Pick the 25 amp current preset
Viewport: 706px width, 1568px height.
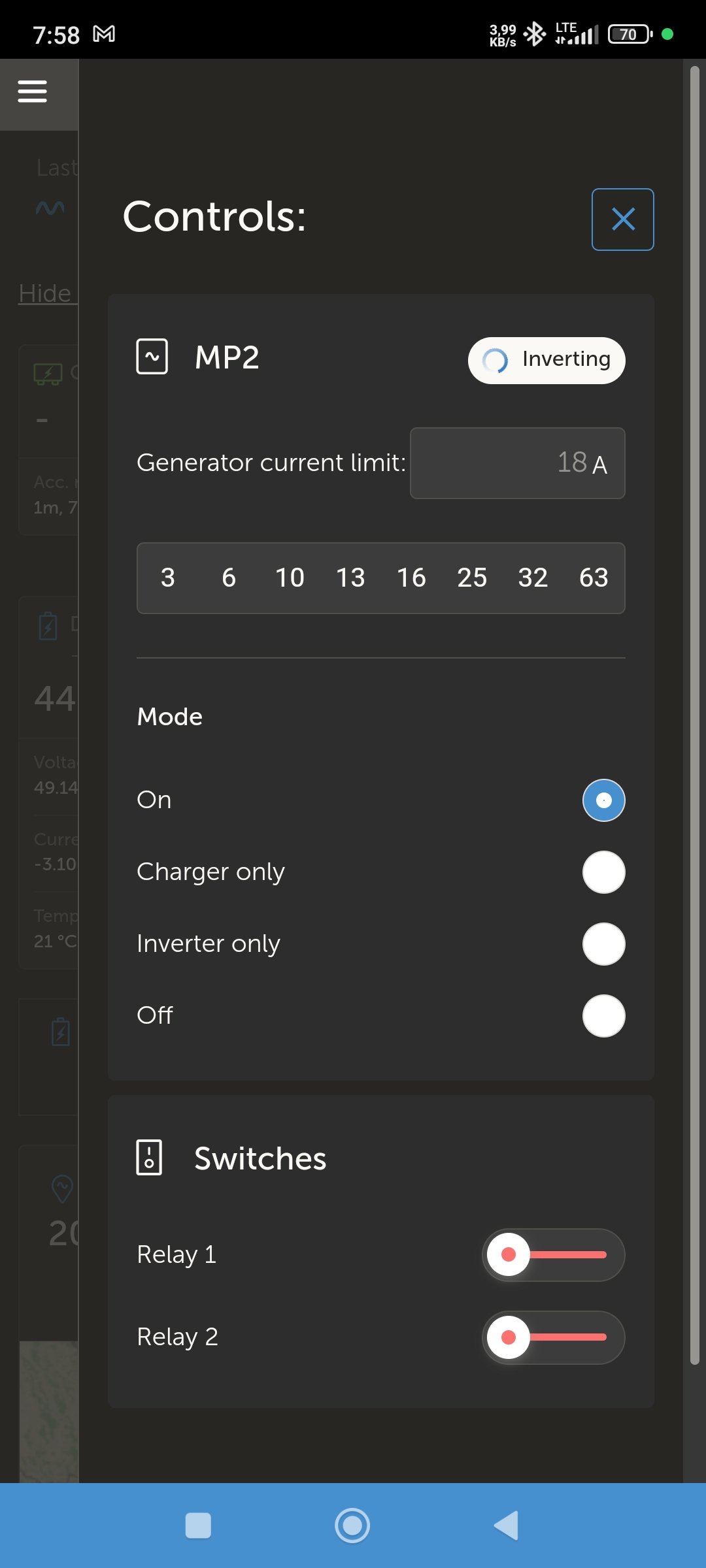tap(472, 578)
